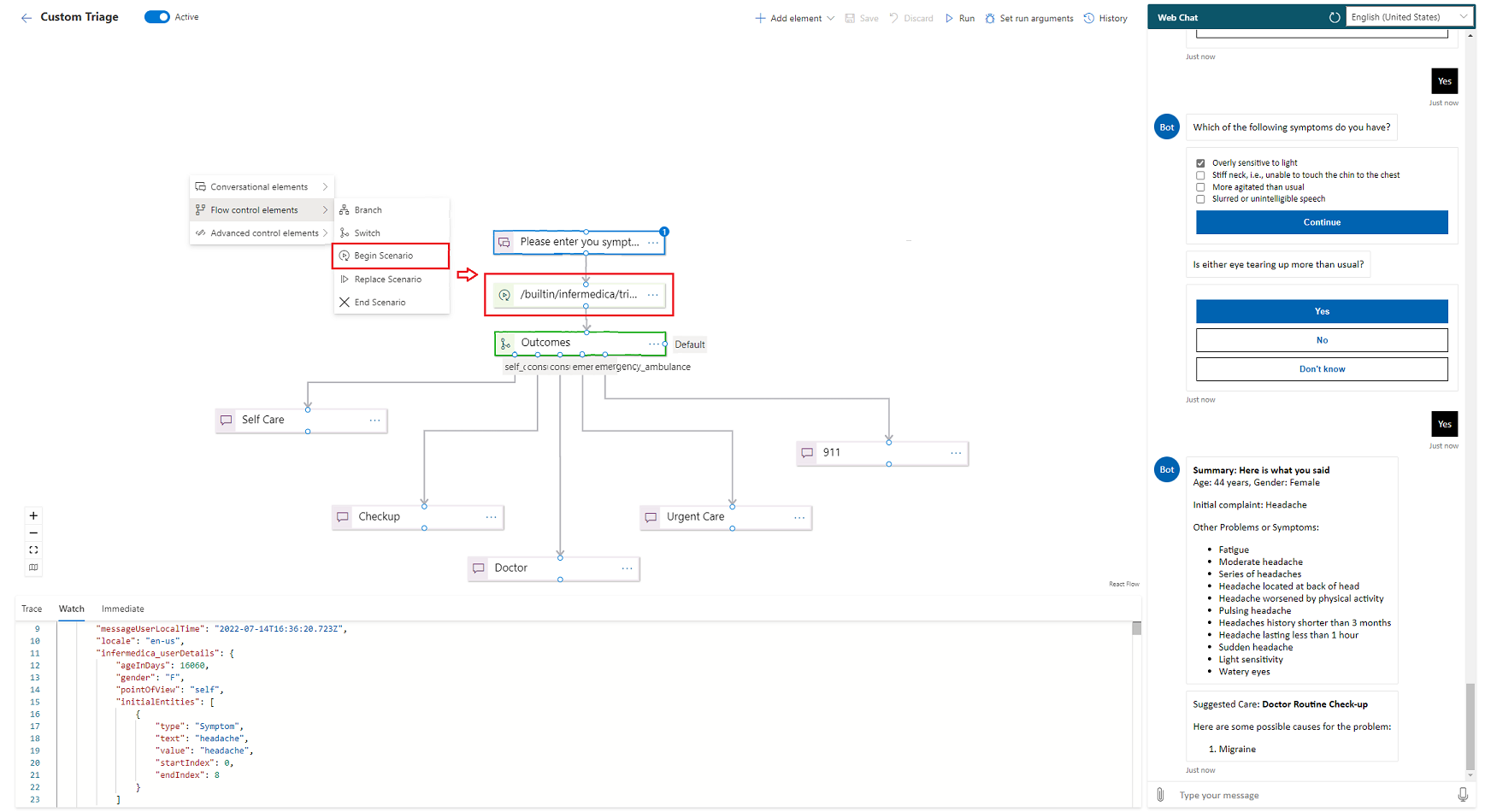The height and width of the screenshot is (812, 1485).
Task: Select Begin Scenario from the menu
Action: 382,255
